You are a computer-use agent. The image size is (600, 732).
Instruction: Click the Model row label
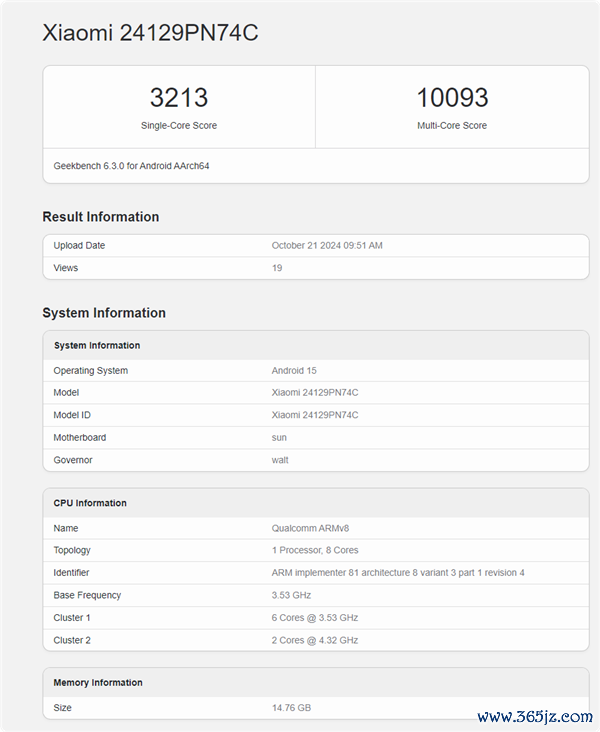click(66, 393)
